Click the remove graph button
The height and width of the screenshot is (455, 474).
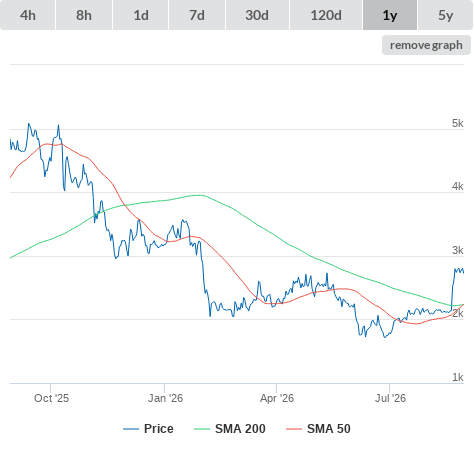point(426,45)
